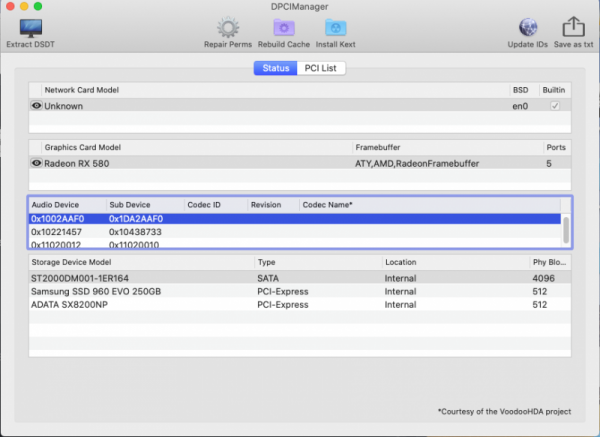The height and width of the screenshot is (437, 600).
Task: Click Storage Device Model column header
Action: (71, 262)
